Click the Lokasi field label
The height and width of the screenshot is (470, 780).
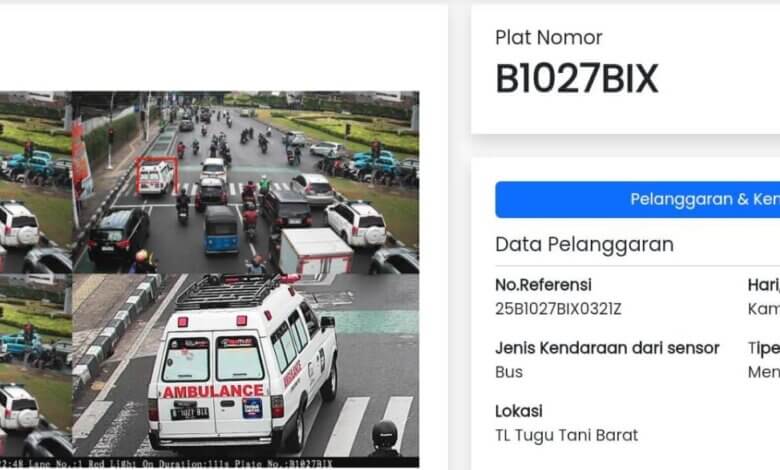pos(519,411)
